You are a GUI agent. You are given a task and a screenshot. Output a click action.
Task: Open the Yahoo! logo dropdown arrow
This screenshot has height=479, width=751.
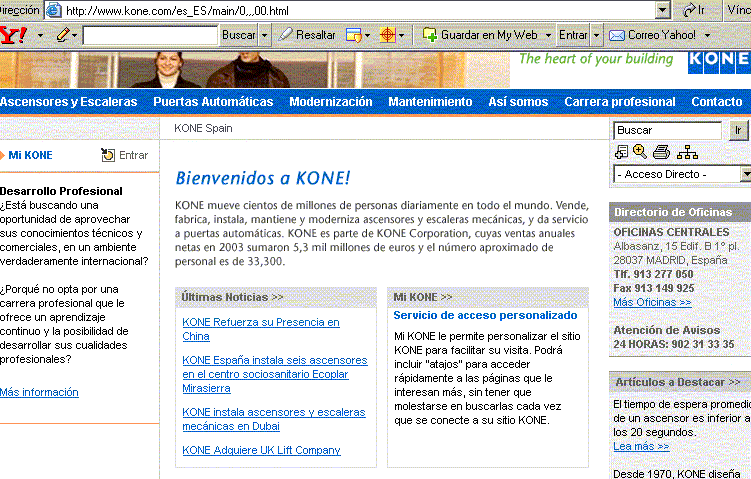[40, 35]
